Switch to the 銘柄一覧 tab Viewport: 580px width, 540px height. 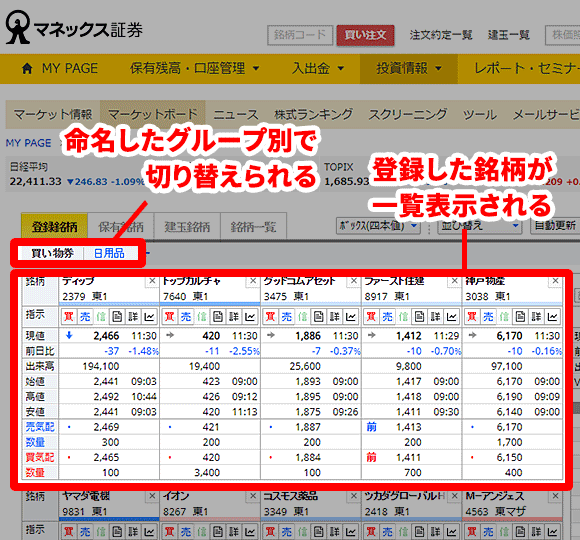pos(253,226)
